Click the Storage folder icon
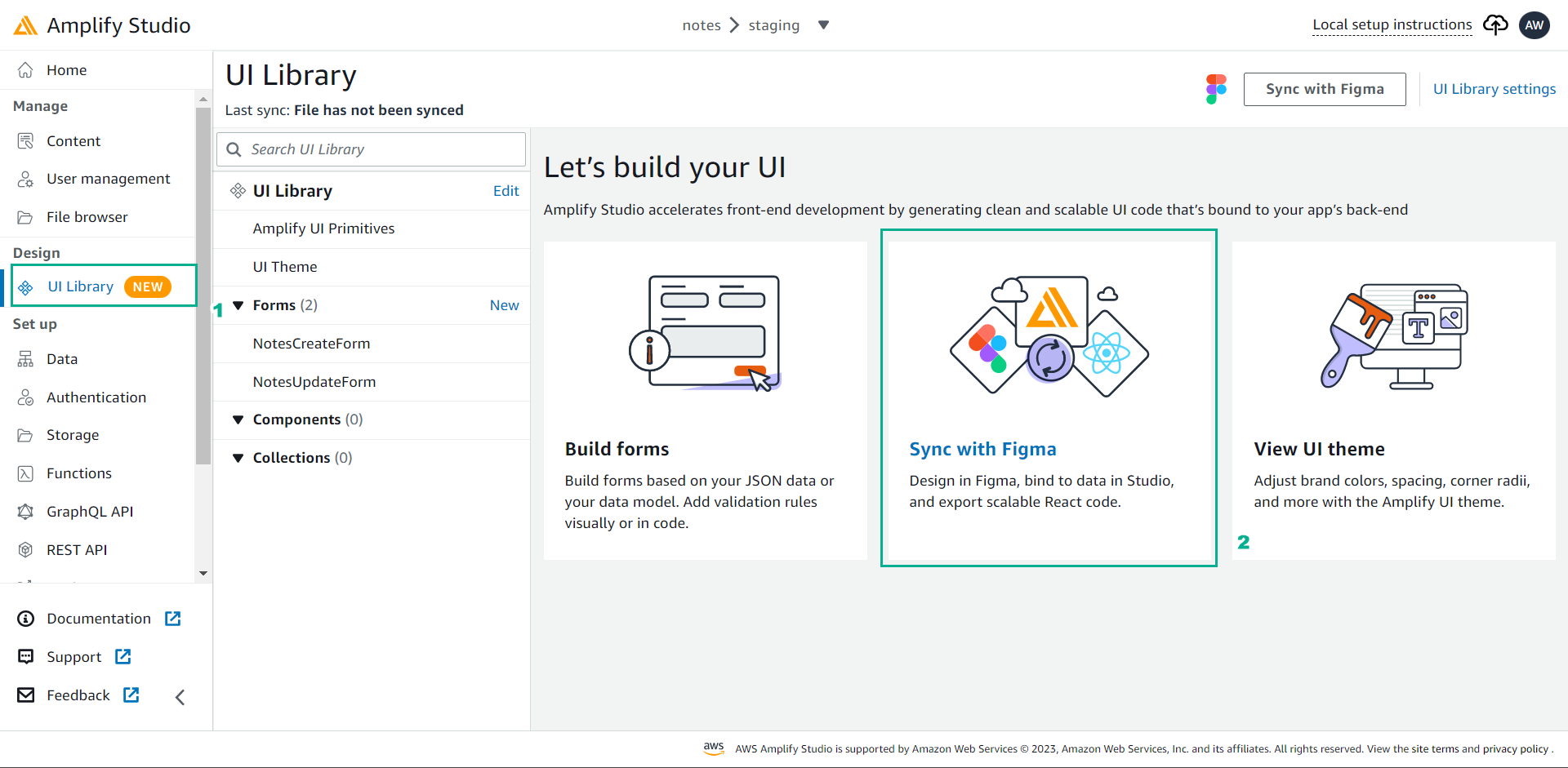 tap(25, 435)
